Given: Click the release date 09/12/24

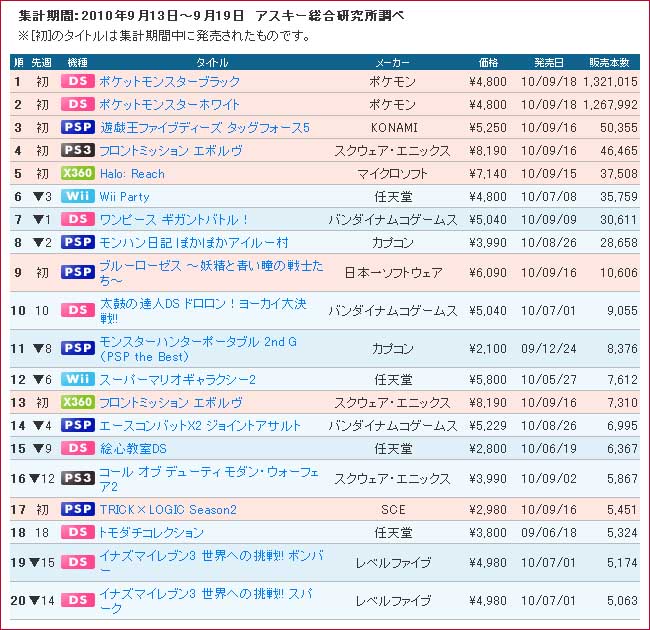Looking at the screenshot, I should pyautogui.click(x=548, y=349).
